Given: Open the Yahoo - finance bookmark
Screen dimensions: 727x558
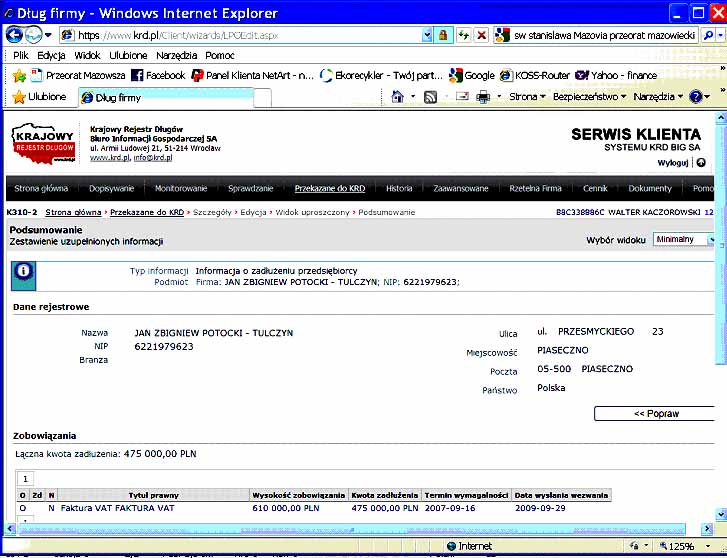Looking at the screenshot, I should (x=616, y=76).
